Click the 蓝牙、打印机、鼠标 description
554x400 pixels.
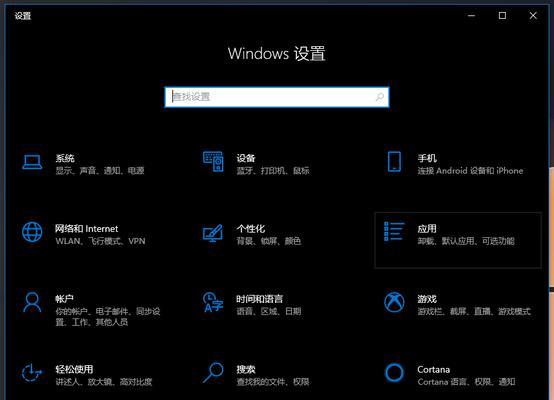pyautogui.click(x=273, y=171)
